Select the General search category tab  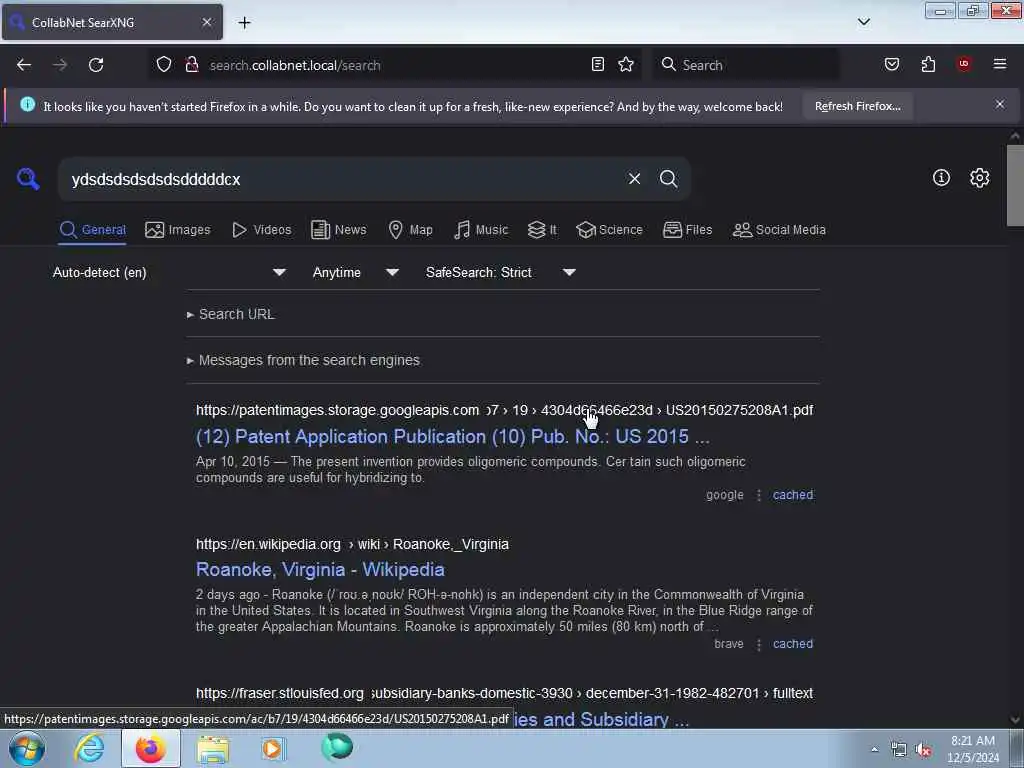tap(92, 230)
